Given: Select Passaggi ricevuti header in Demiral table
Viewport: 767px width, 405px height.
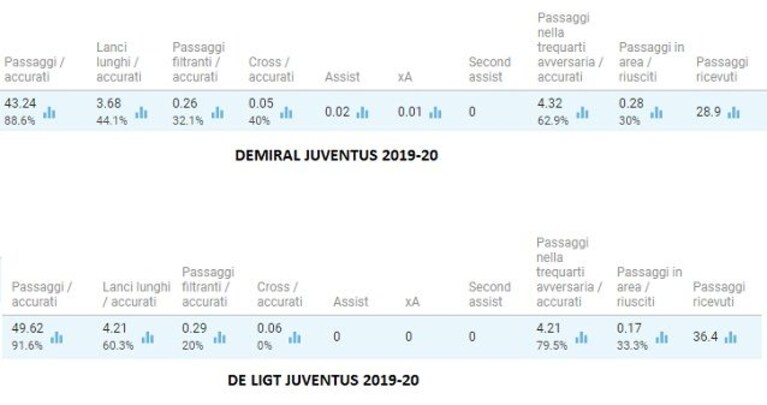Looking at the screenshot, I should (x=722, y=69).
